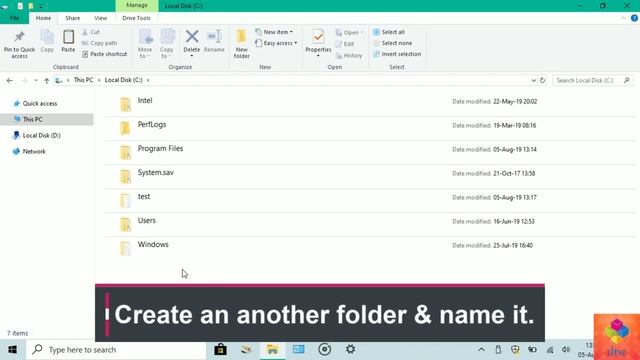Viewport: 640px width, 360px height.
Task: Open Properties from the ribbon
Action: coord(318,43)
